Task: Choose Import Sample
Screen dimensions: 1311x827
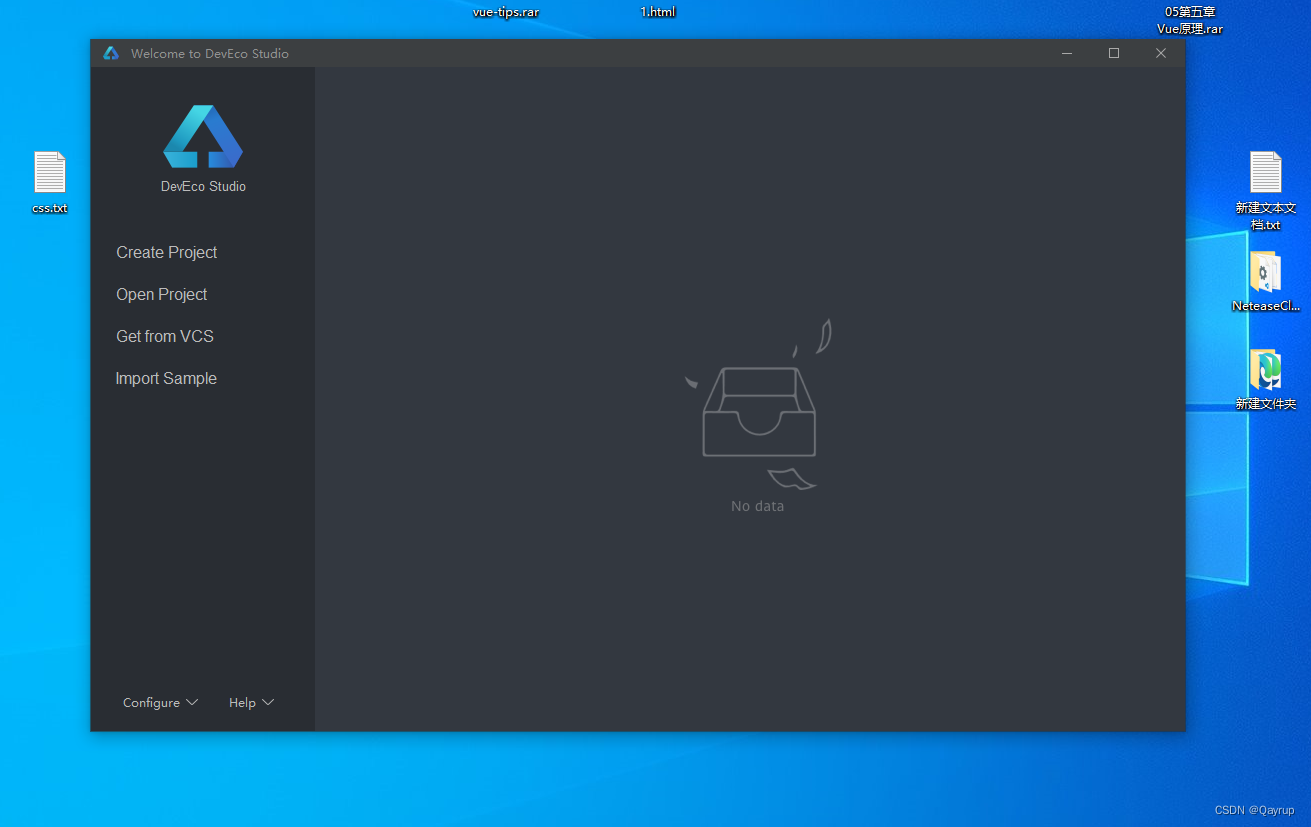Action: (x=166, y=379)
